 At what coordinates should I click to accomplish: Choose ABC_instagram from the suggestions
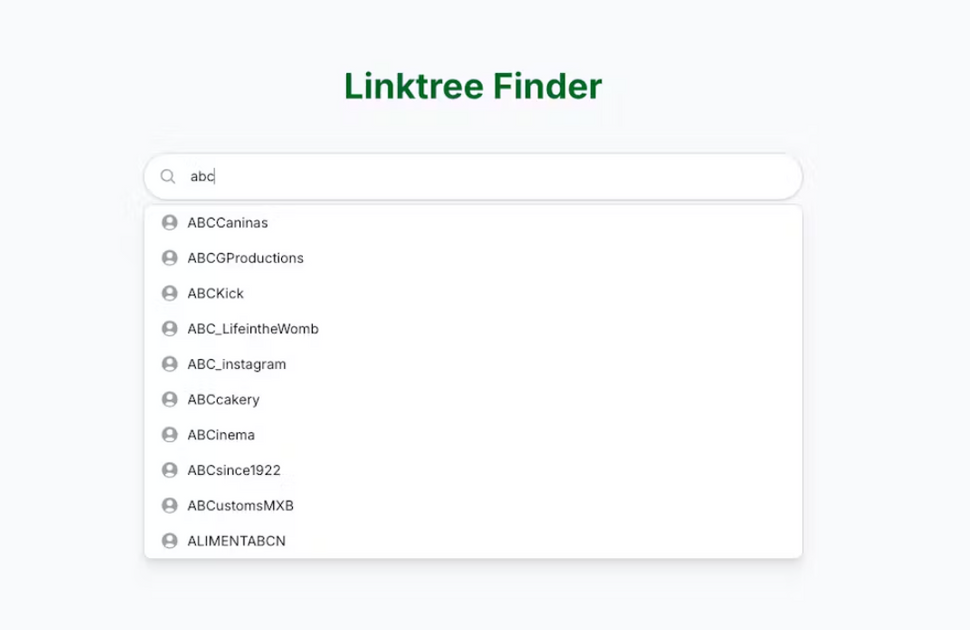pos(236,364)
